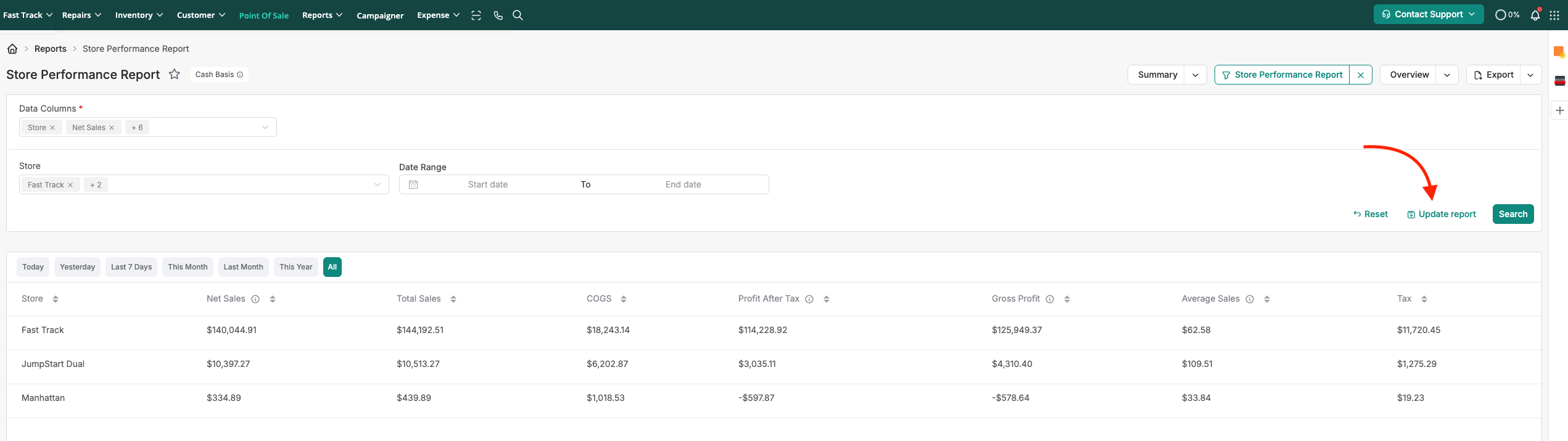The image size is (1568, 441).
Task: Click the Net Sales info icon
Action: 255,299
